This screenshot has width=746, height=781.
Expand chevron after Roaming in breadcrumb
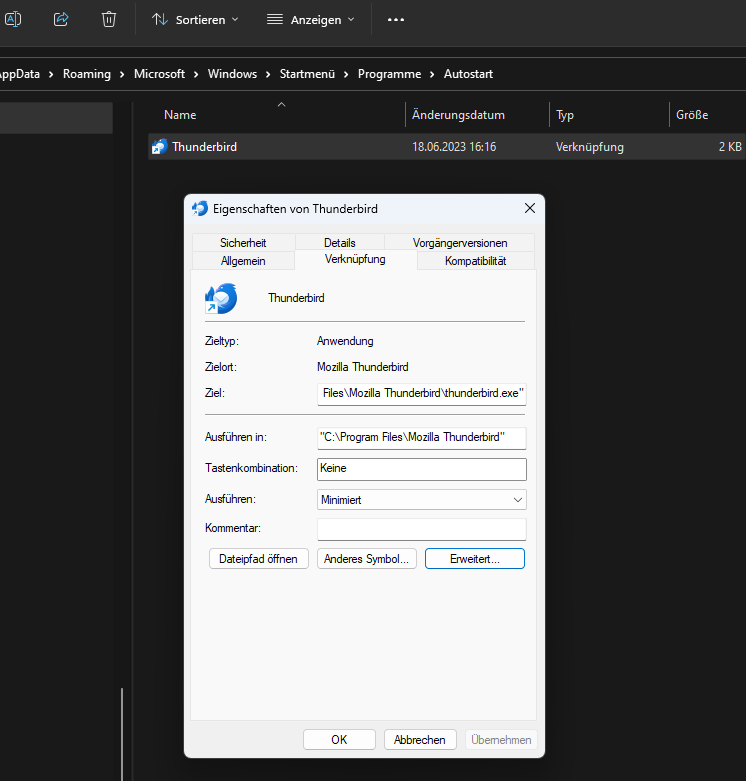122,74
